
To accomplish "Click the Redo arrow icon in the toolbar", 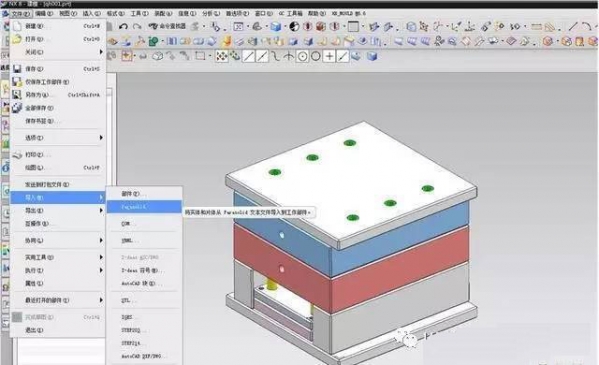I will [137, 26].
